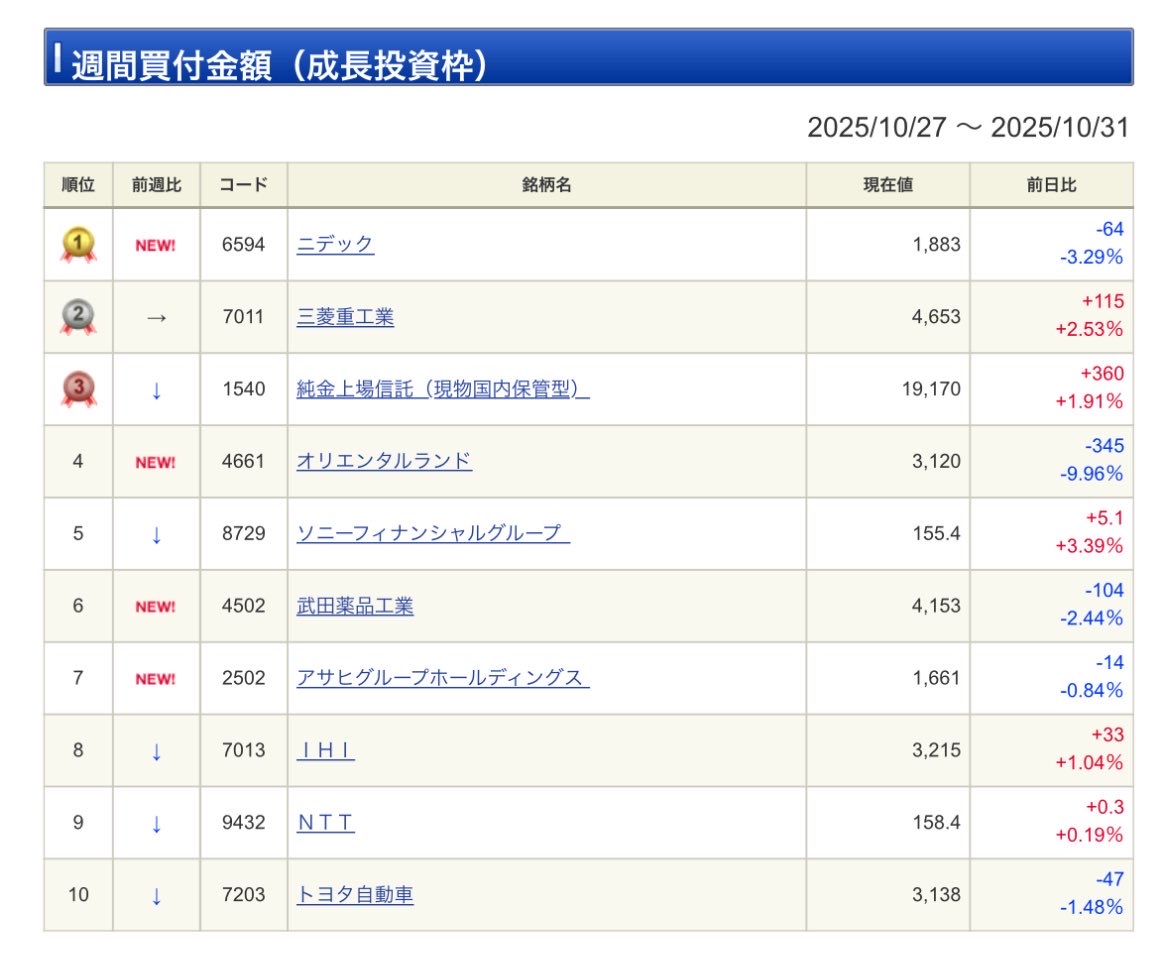
Task: Open the 三菱重工業 stock page
Action: click(x=345, y=317)
